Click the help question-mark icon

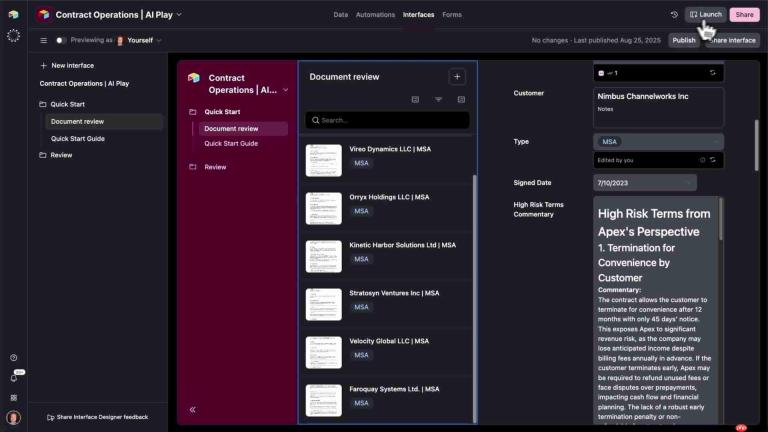(14, 358)
